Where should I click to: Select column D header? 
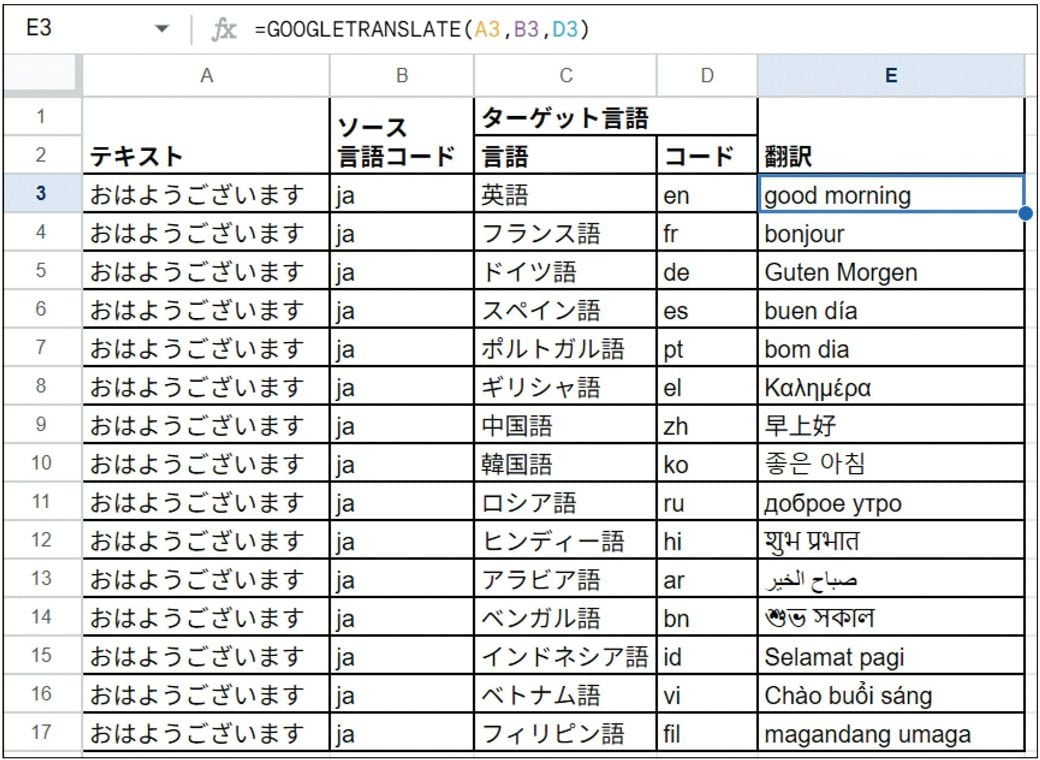tap(707, 75)
